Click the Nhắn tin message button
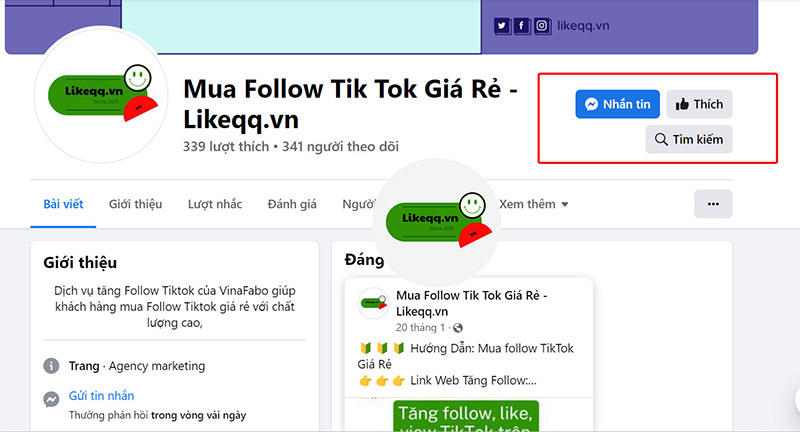 tap(617, 104)
